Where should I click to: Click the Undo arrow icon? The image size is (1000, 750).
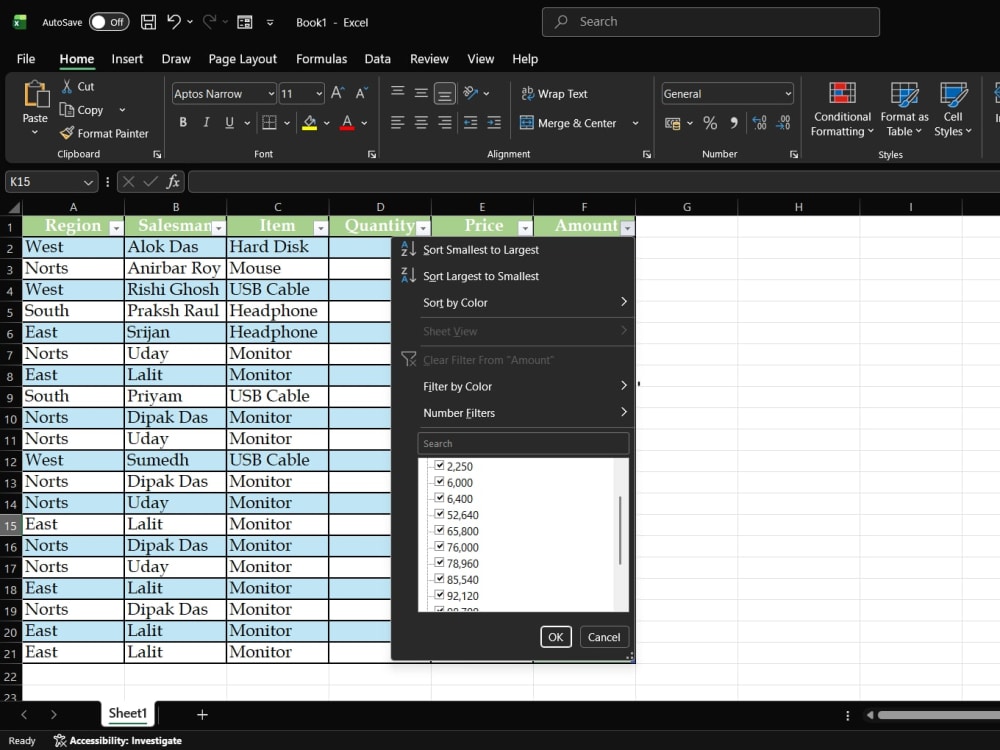tap(173, 22)
